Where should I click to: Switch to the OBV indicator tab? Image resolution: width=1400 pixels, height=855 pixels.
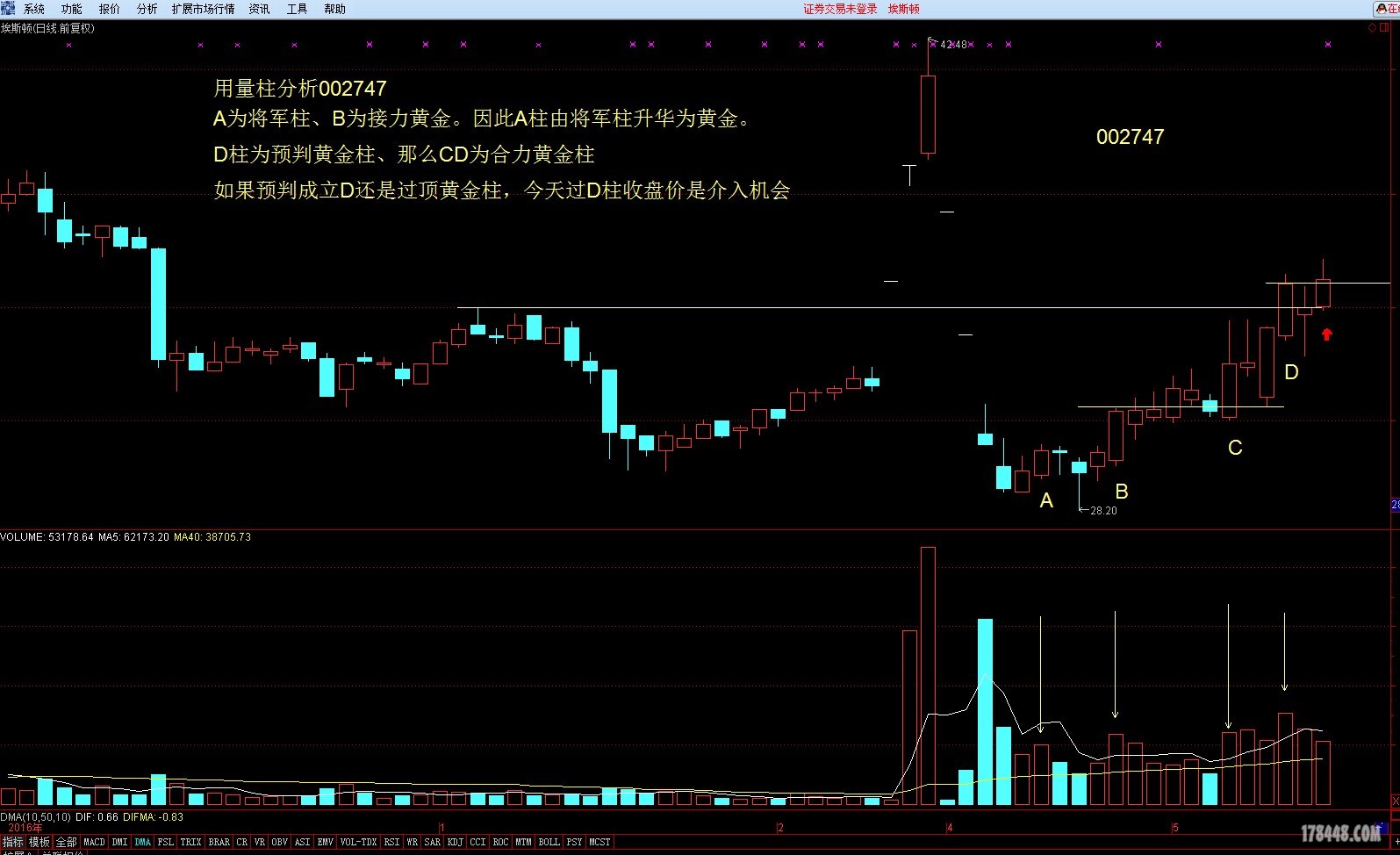pos(280,842)
